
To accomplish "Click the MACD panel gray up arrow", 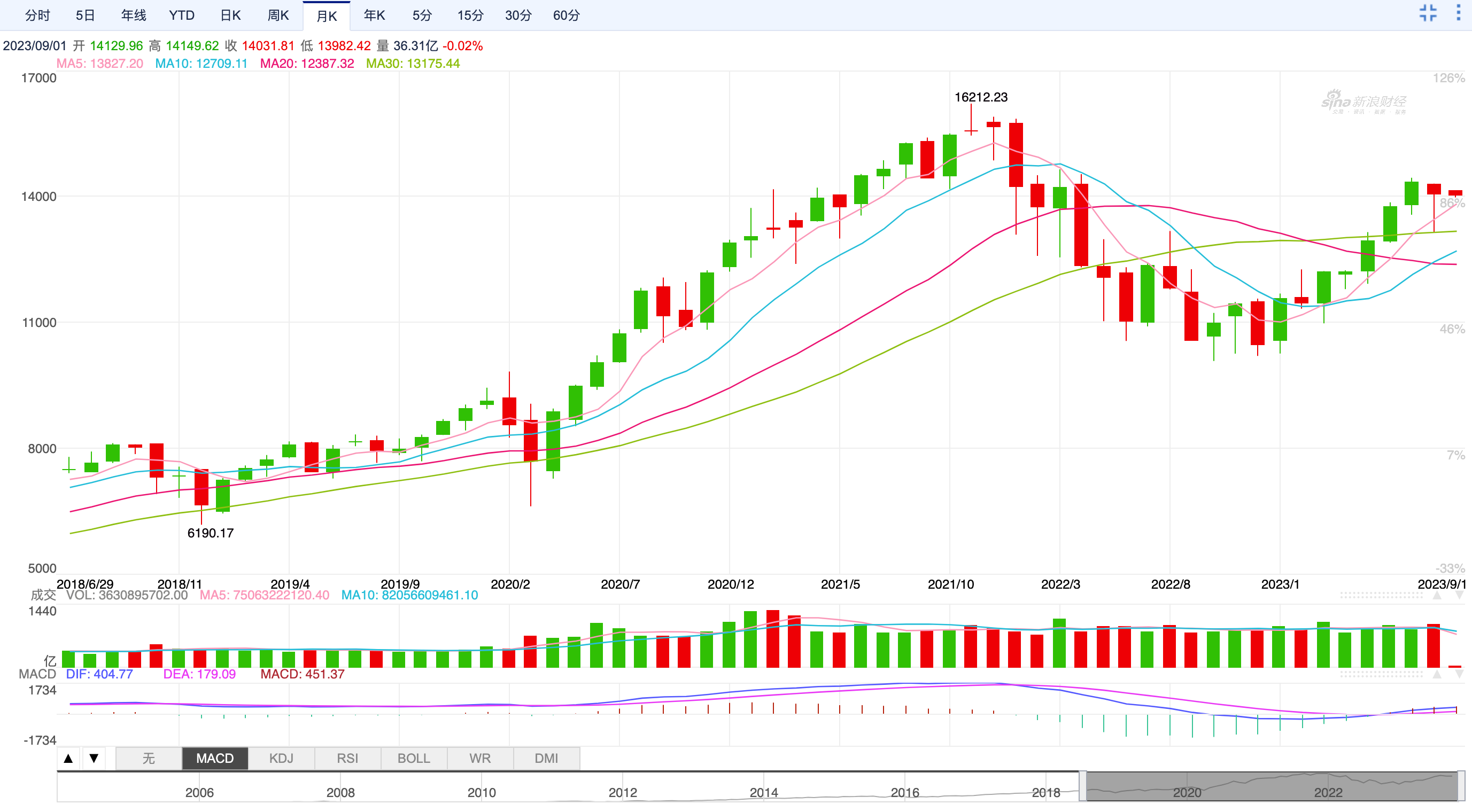I will (x=1437, y=674).
